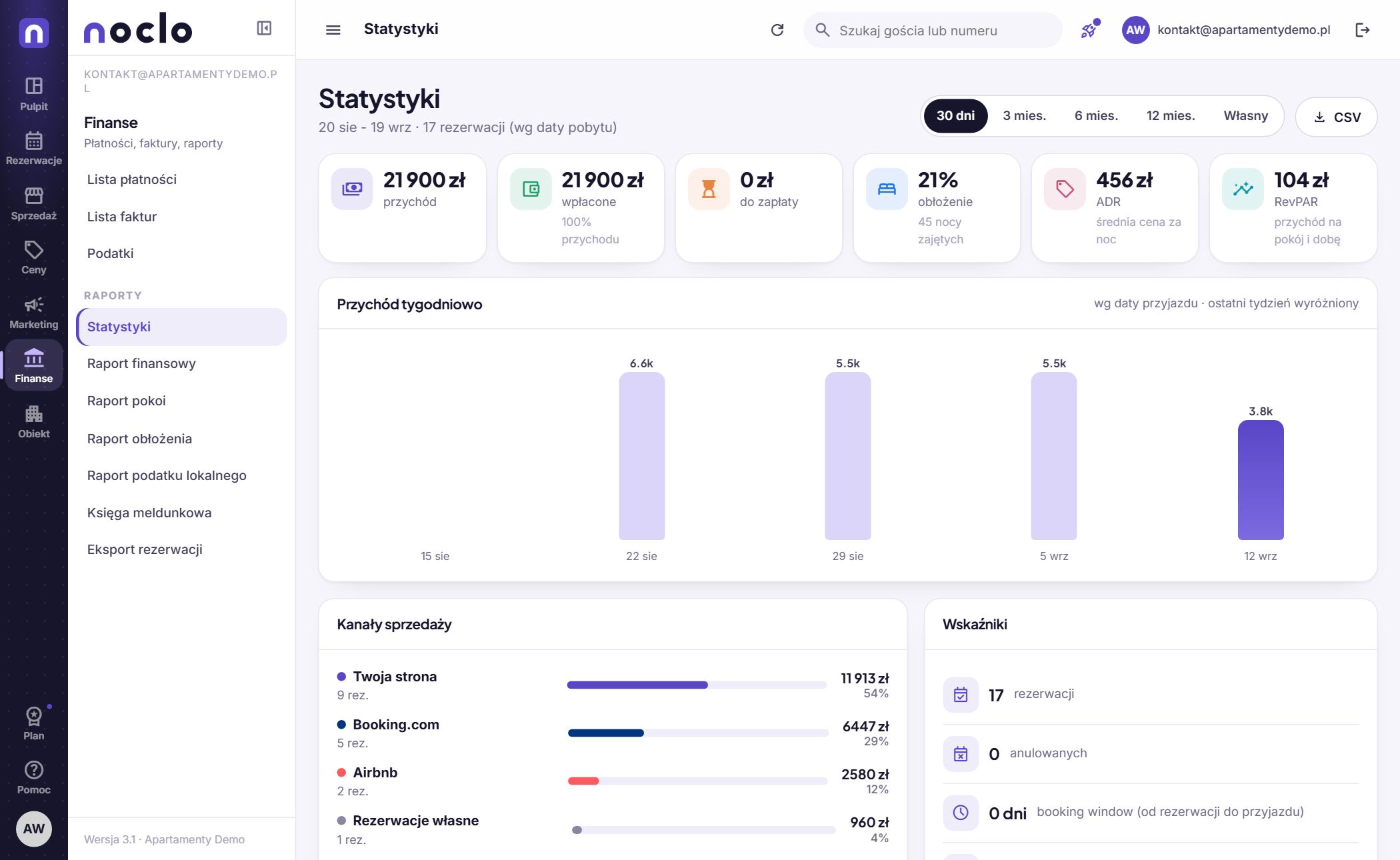Switch range to 12 mies.
The height and width of the screenshot is (860, 1400).
pos(1171,116)
